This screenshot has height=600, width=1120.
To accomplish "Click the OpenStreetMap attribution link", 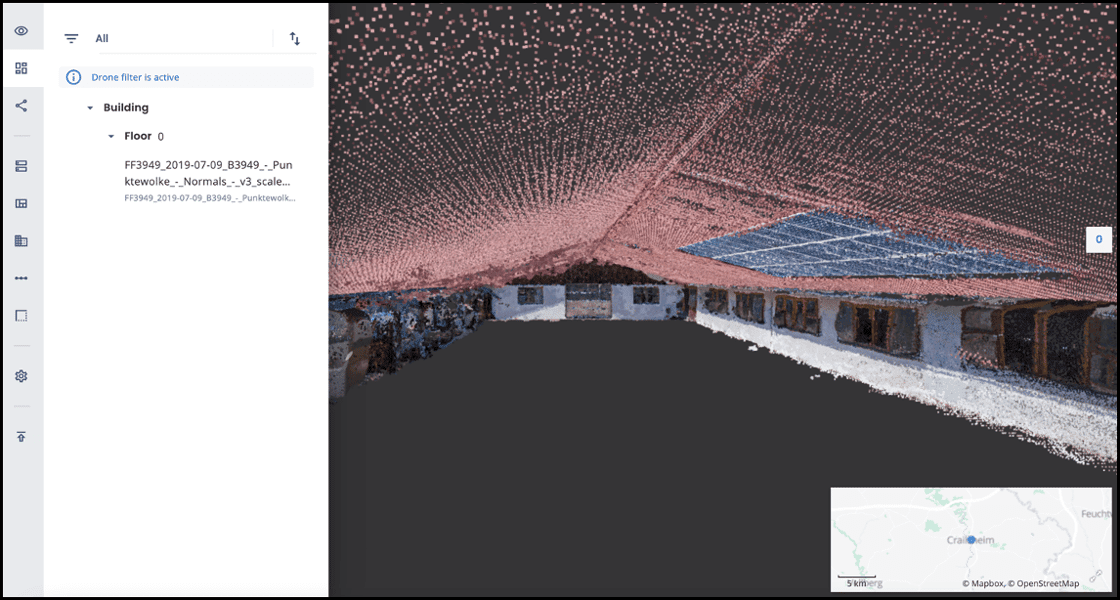I will (x=1044, y=584).
